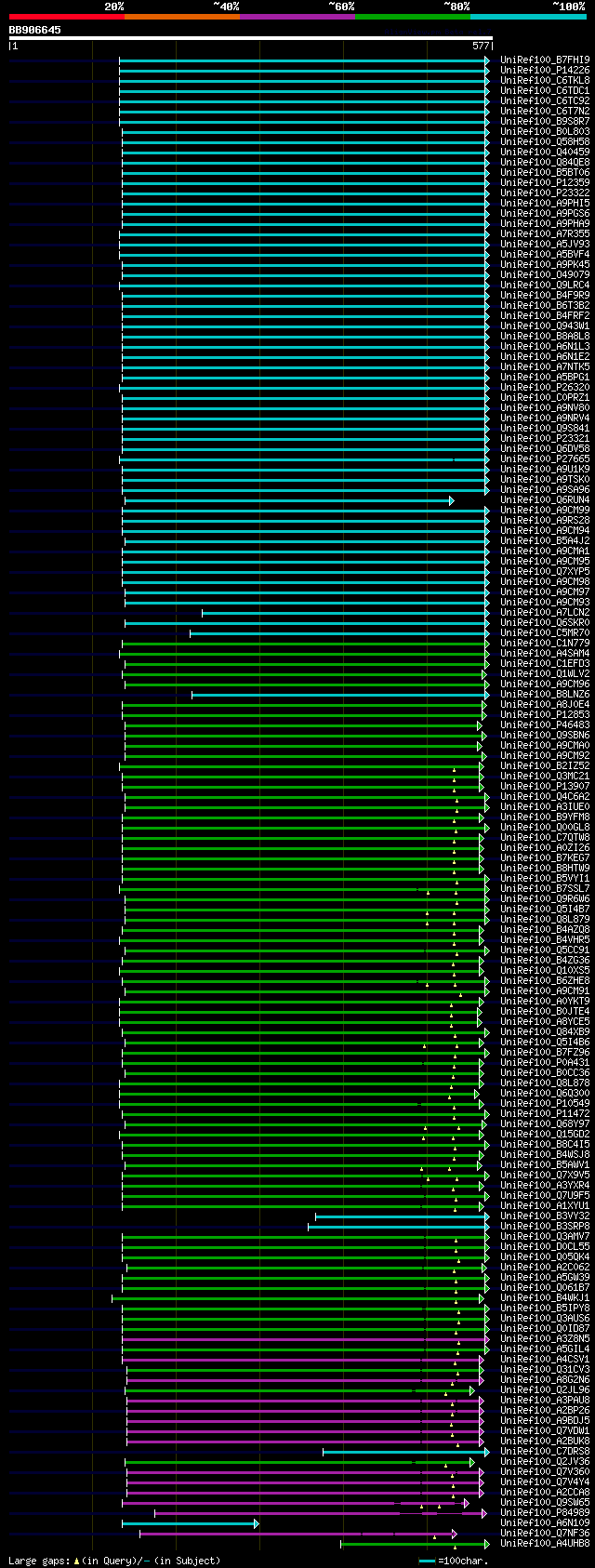Viewport: 595px width, 1568px height.
Task: Open hit UniRef100_B8LNZ6
Action: click(x=545, y=694)
